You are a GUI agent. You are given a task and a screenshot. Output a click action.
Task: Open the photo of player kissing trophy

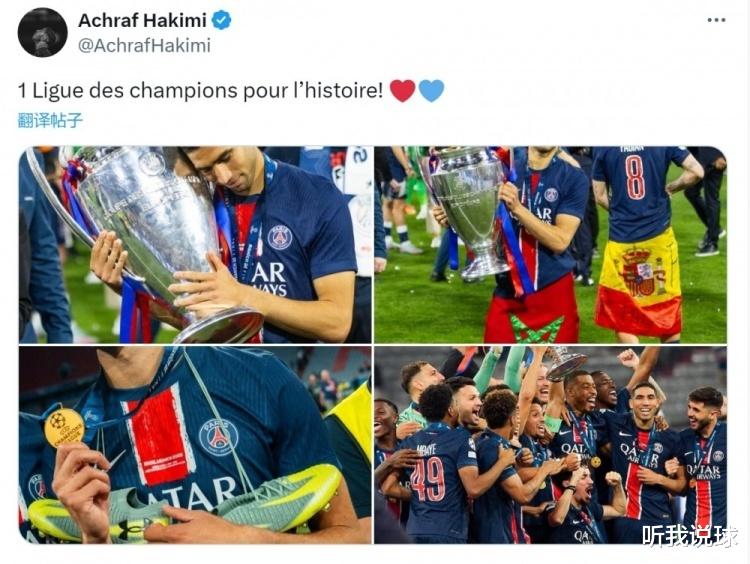tap(195, 244)
